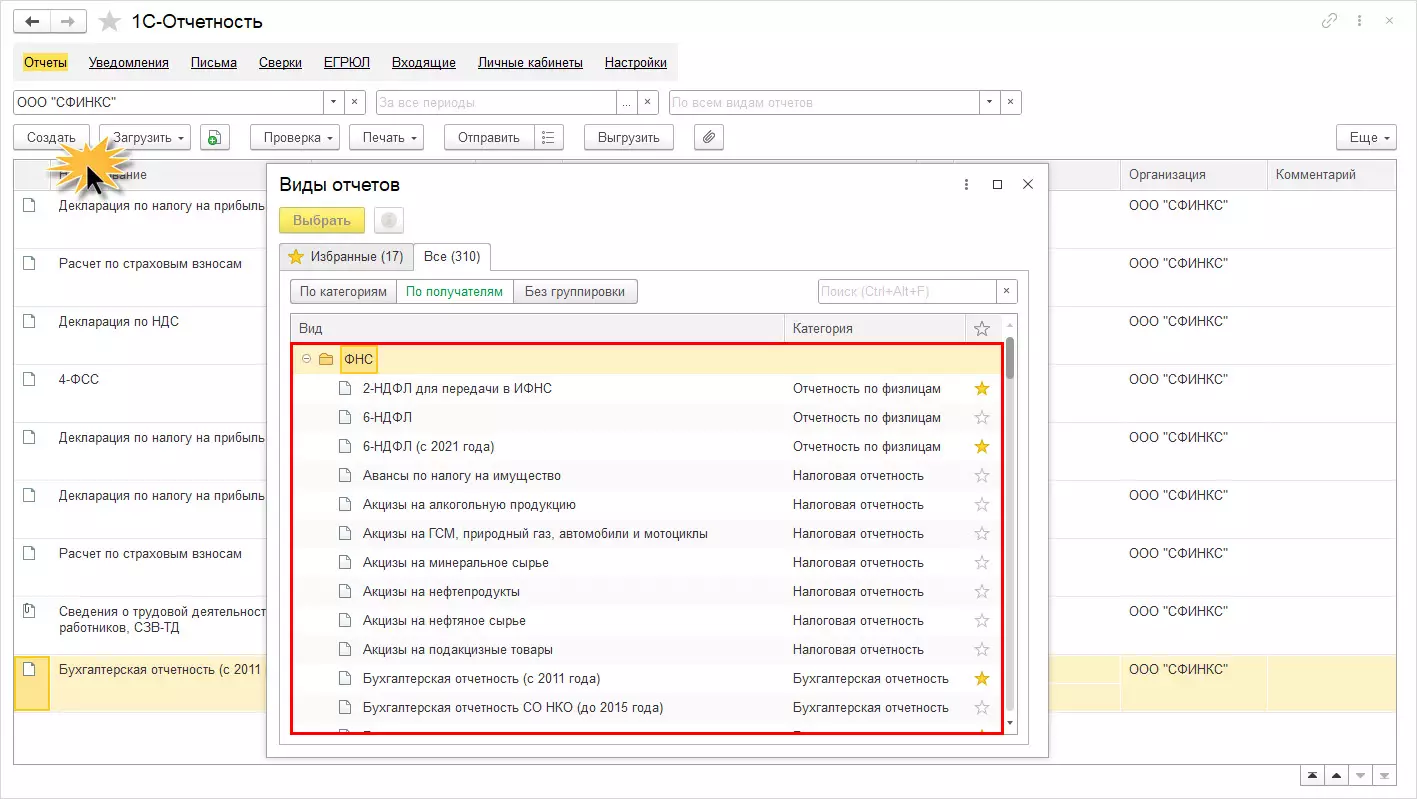The height and width of the screenshot is (799, 1417).
Task: Click the document icon of the 4-ФСС row
Action: [29, 379]
